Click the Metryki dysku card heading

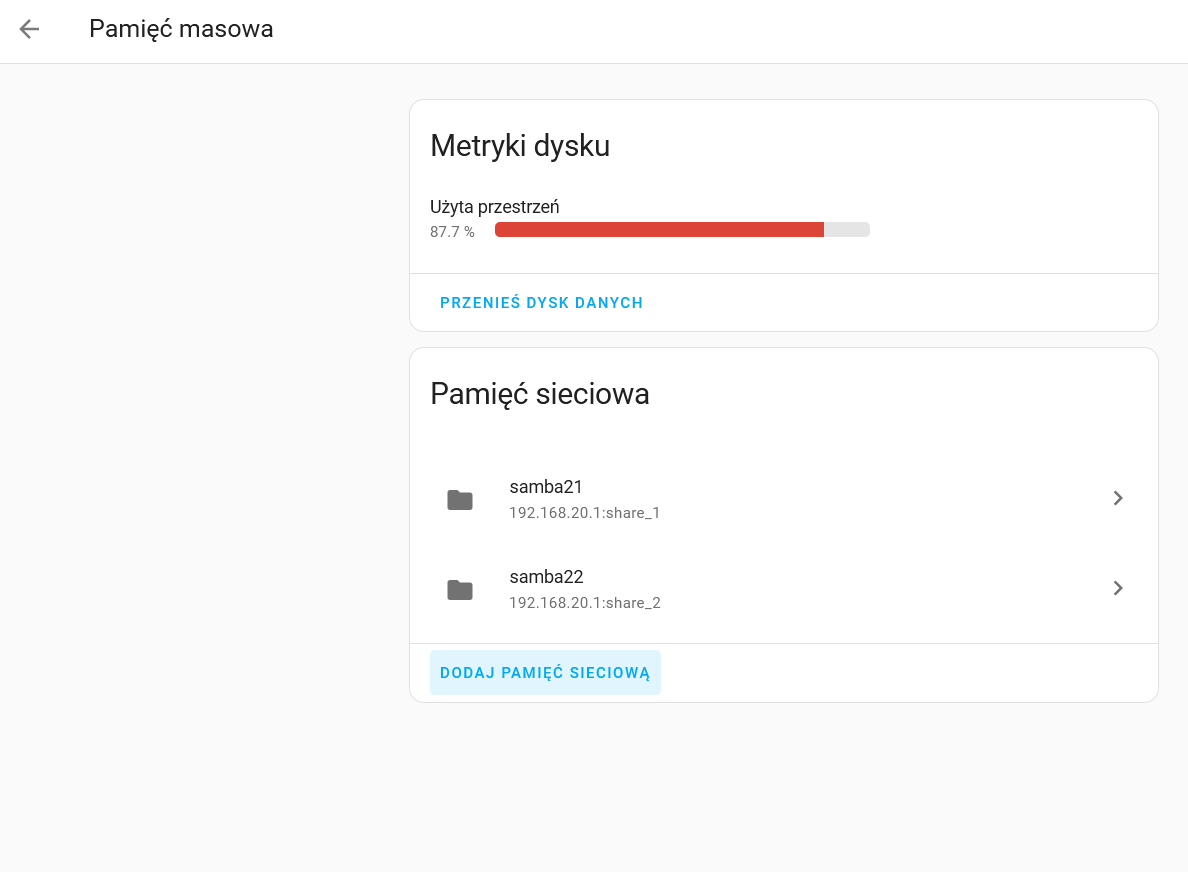click(x=520, y=146)
